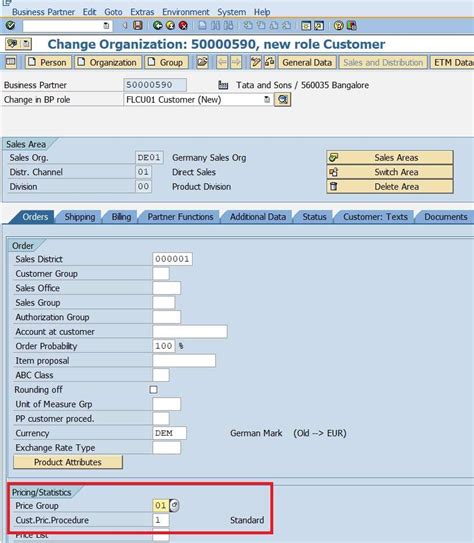Switch to the Partner Functions tab
Viewport: 474px width, 543px height.
click(x=180, y=217)
